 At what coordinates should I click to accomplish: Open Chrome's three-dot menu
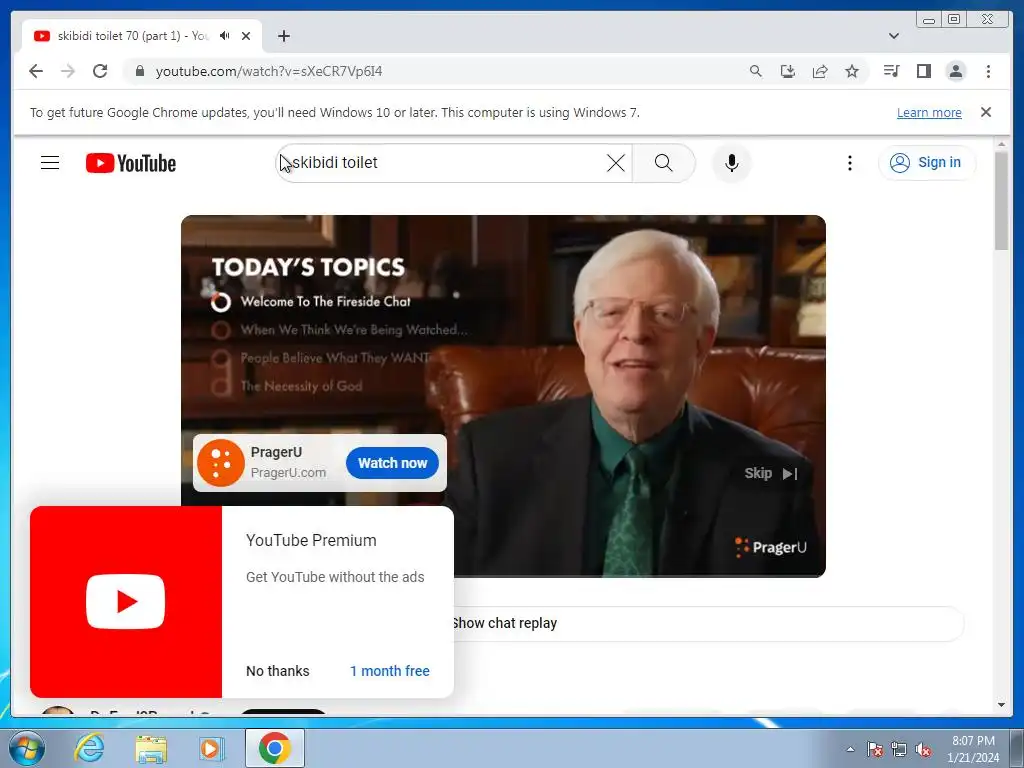coord(988,71)
